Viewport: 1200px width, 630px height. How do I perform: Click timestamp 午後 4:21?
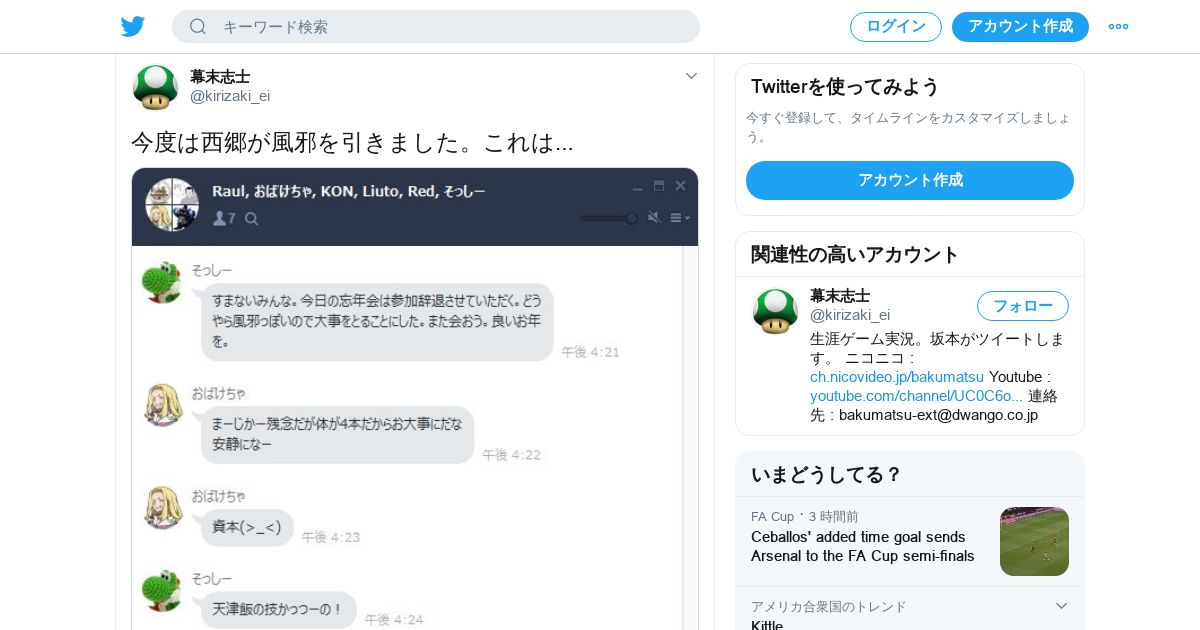pyautogui.click(x=591, y=352)
